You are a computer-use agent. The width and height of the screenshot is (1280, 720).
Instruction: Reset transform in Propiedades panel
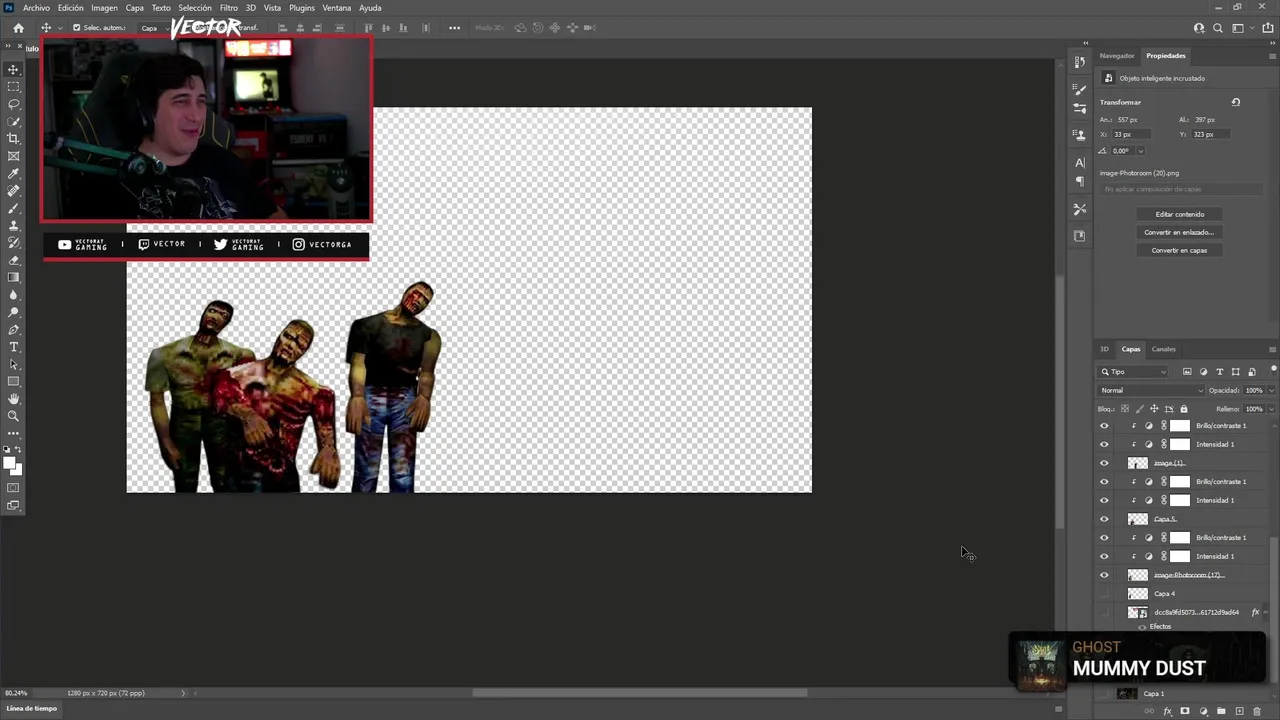click(x=1236, y=102)
